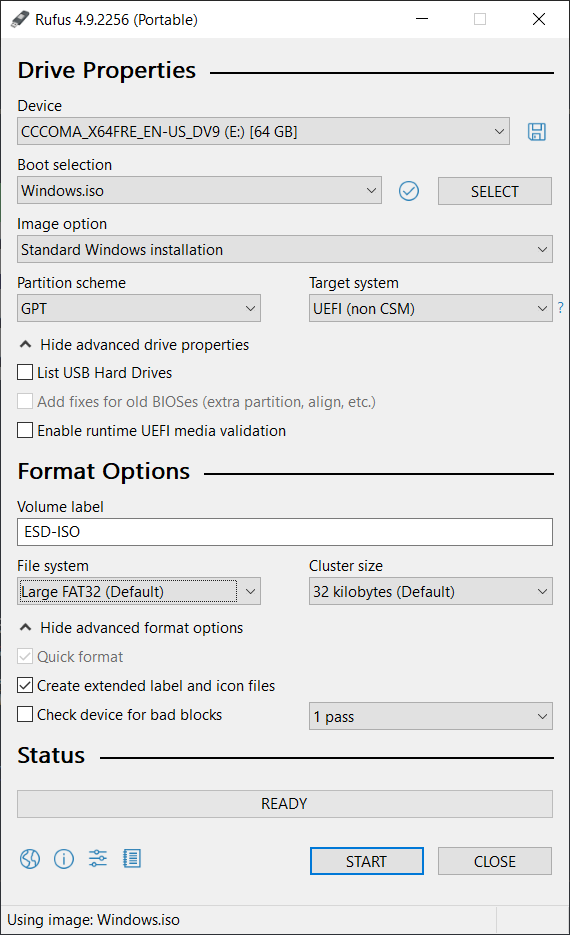The width and height of the screenshot is (570, 935).
Task: Click the save drive image disk icon
Action: (x=537, y=131)
